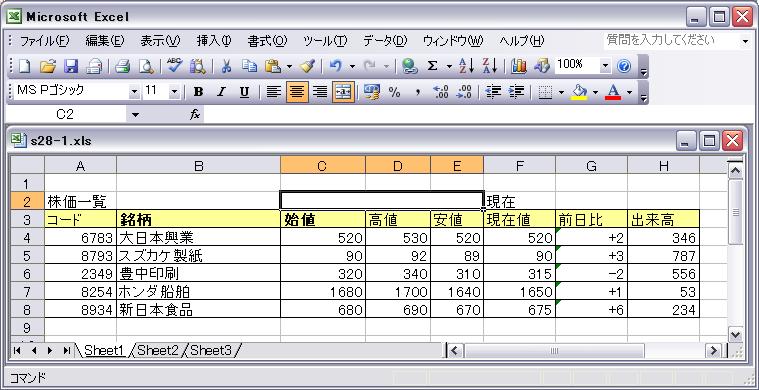The width and height of the screenshot is (759, 390).
Task: Open the 表示(V) menu
Action: [160, 41]
